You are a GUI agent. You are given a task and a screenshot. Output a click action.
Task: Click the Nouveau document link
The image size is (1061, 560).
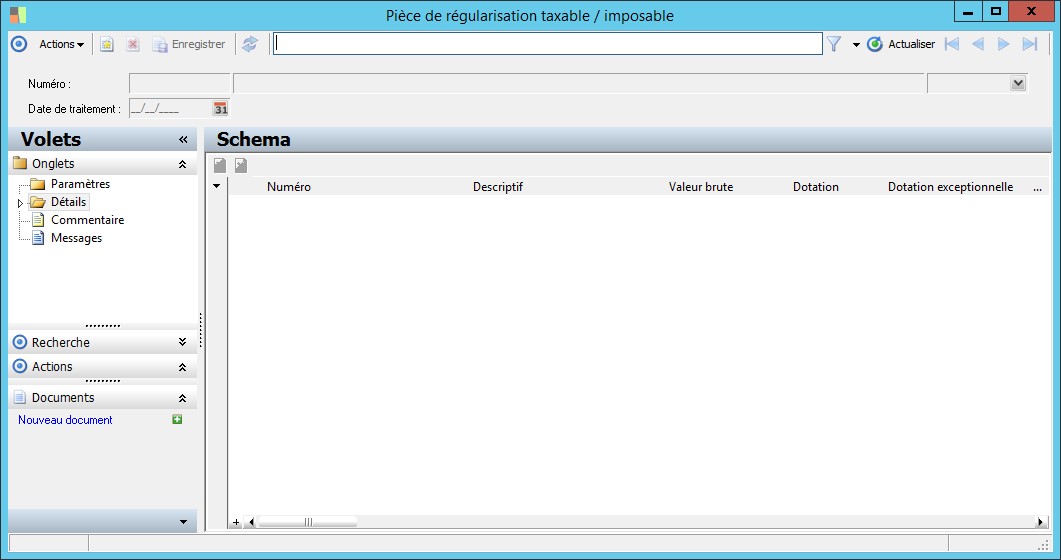coord(65,420)
